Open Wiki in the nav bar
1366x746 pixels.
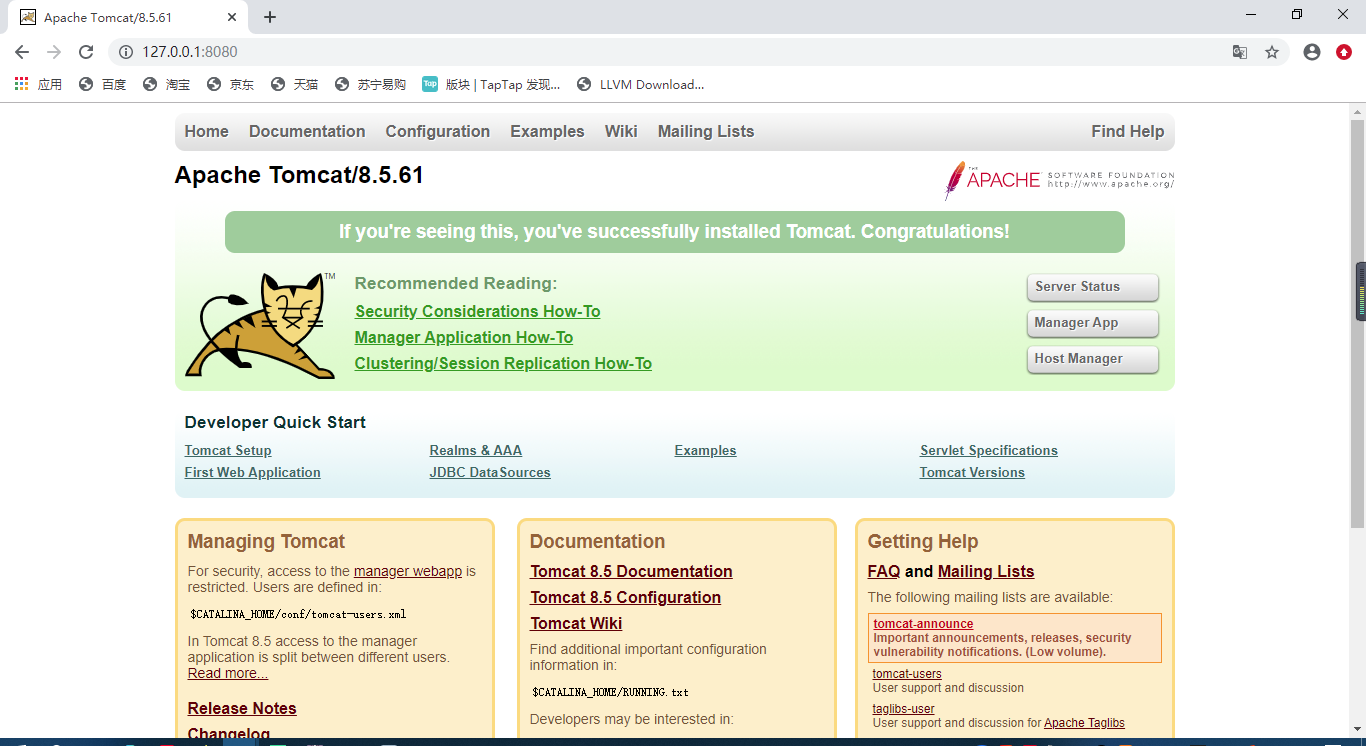pos(621,132)
